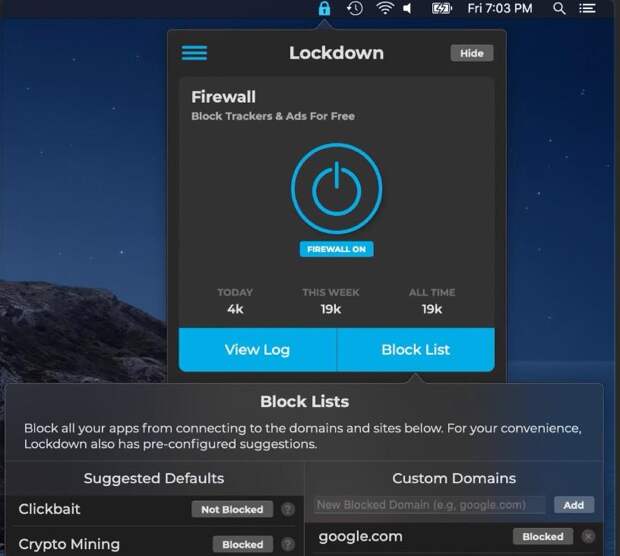Remove google.com from custom domains
This screenshot has width=620, height=556.
588,537
